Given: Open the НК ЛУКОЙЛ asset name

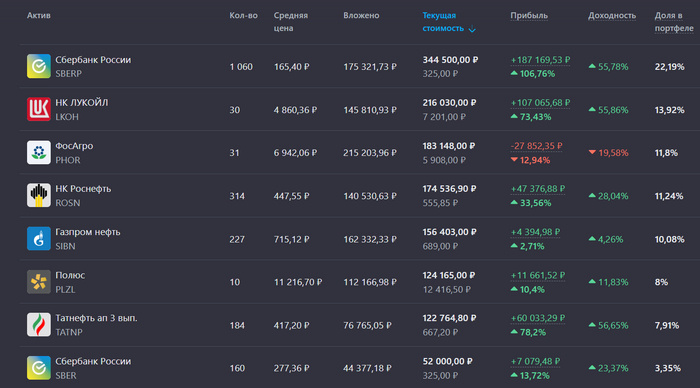Looking at the screenshot, I should pyautogui.click(x=82, y=103).
